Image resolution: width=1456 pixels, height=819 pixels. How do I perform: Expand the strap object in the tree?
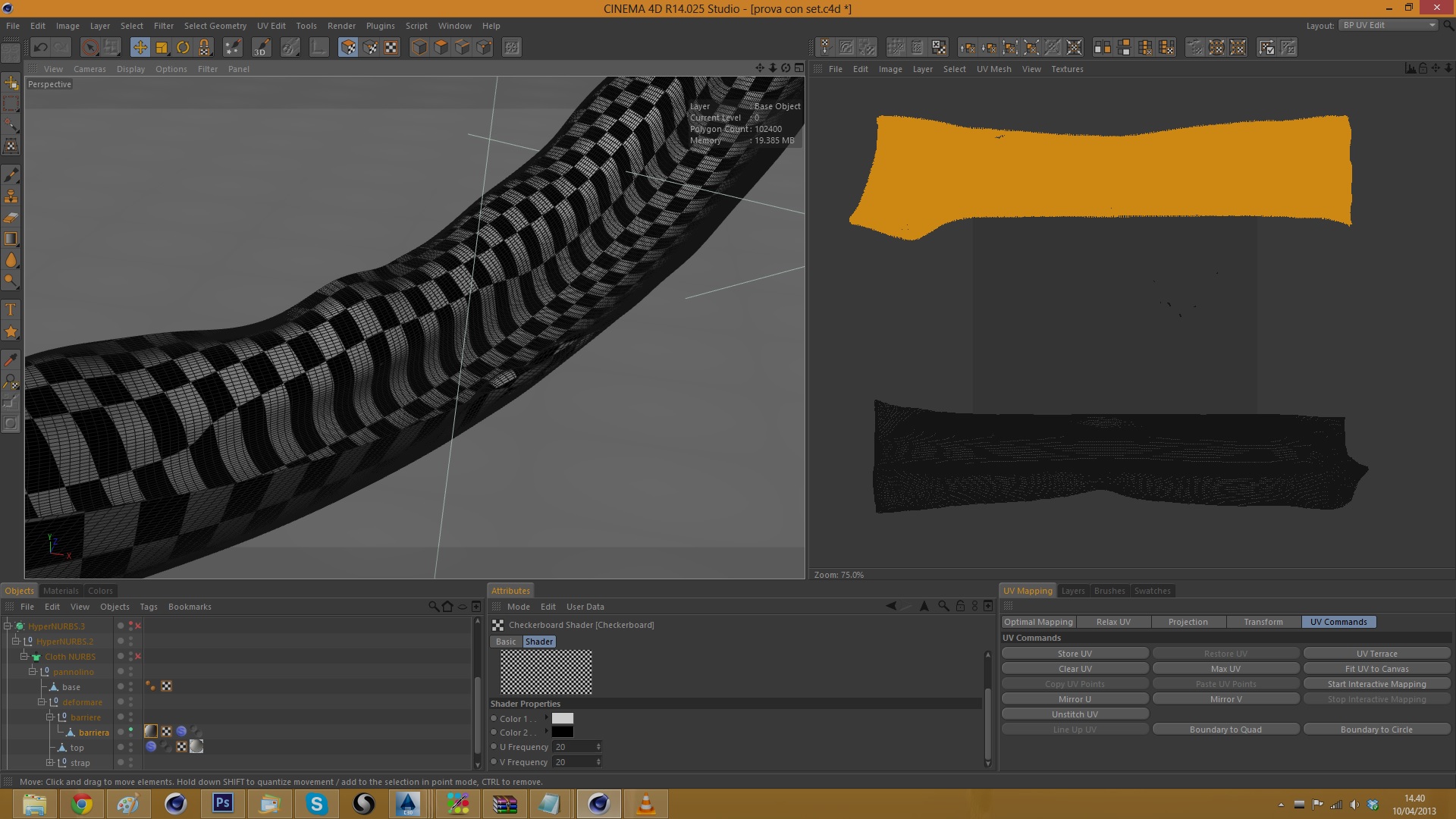pyautogui.click(x=50, y=762)
